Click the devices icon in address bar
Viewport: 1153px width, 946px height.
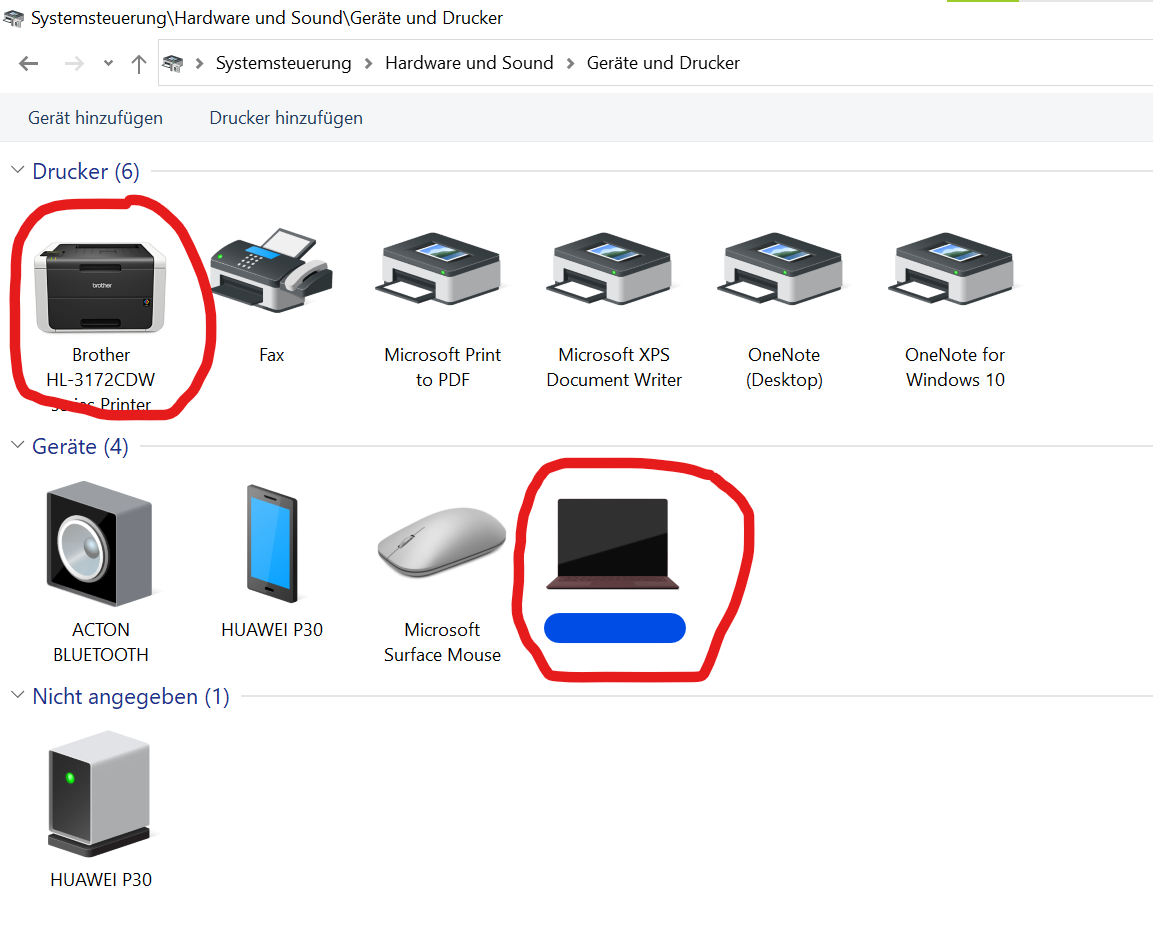click(173, 63)
